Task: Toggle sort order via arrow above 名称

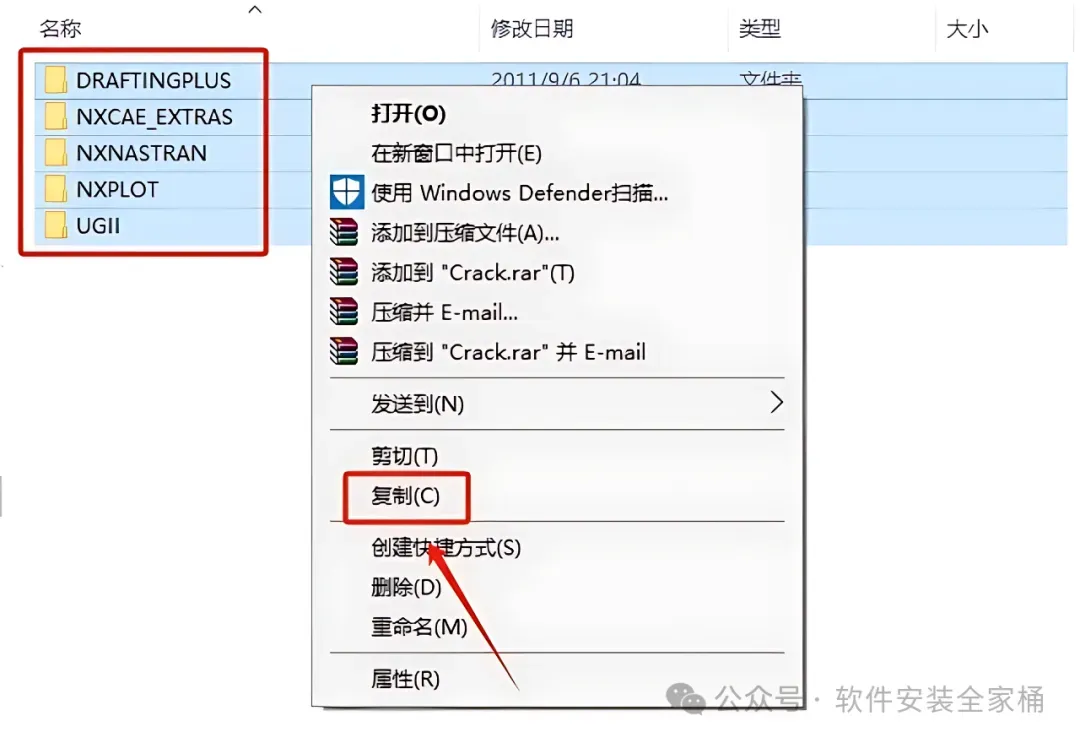Action: pos(255,10)
